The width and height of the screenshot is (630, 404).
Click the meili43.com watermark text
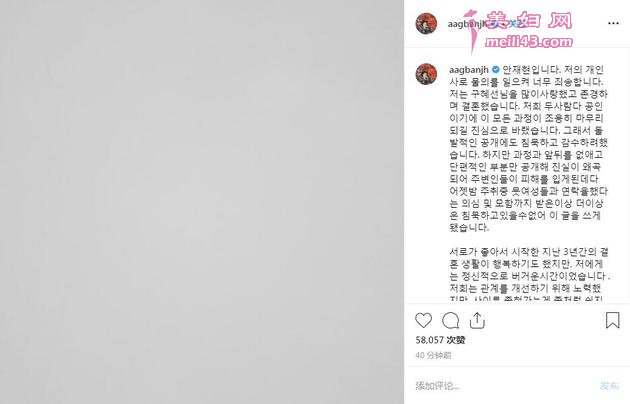coord(529,42)
